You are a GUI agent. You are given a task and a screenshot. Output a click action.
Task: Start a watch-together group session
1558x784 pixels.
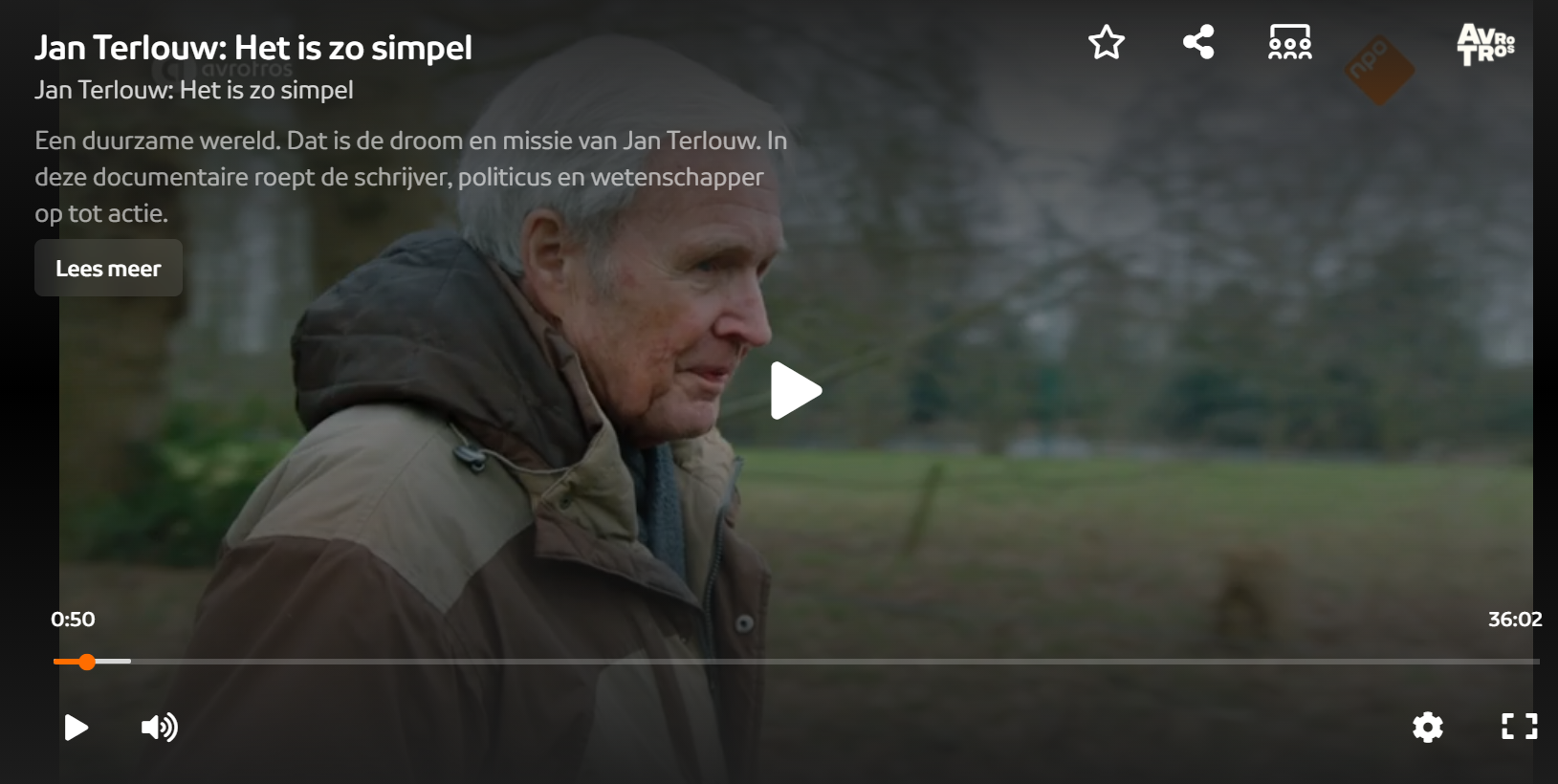[1290, 43]
